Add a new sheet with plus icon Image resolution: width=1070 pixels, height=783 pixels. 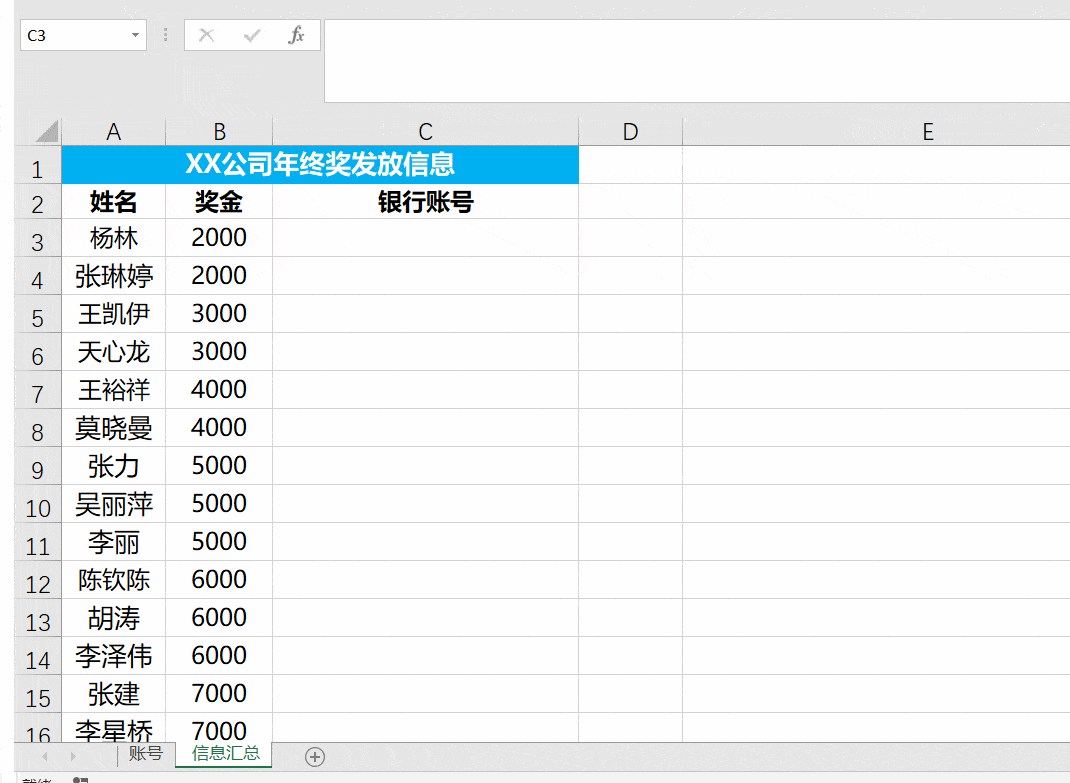[315, 756]
